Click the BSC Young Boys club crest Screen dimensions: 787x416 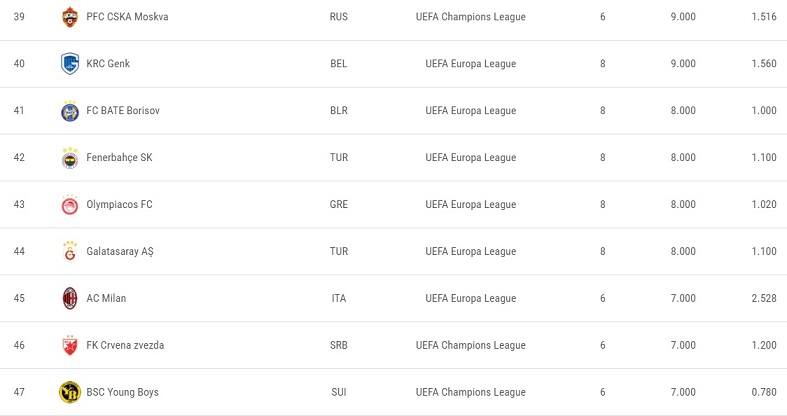point(70,392)
